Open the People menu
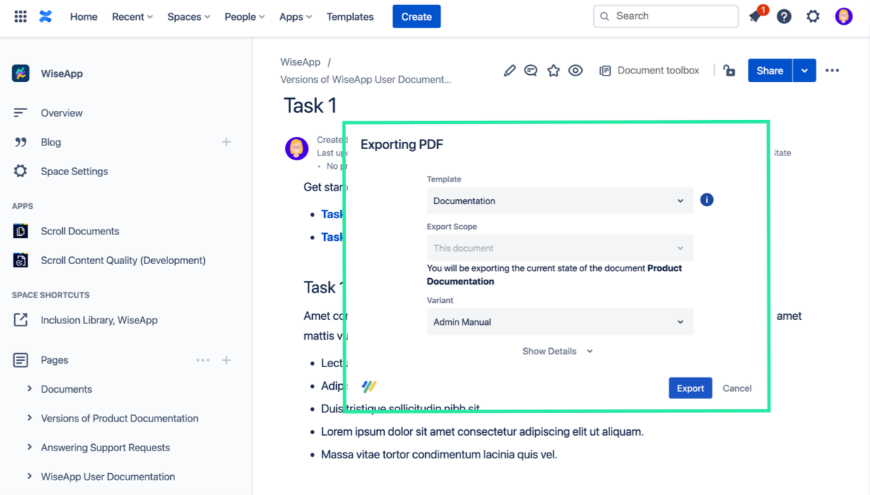Screen dimensions: 870x495 244,17
